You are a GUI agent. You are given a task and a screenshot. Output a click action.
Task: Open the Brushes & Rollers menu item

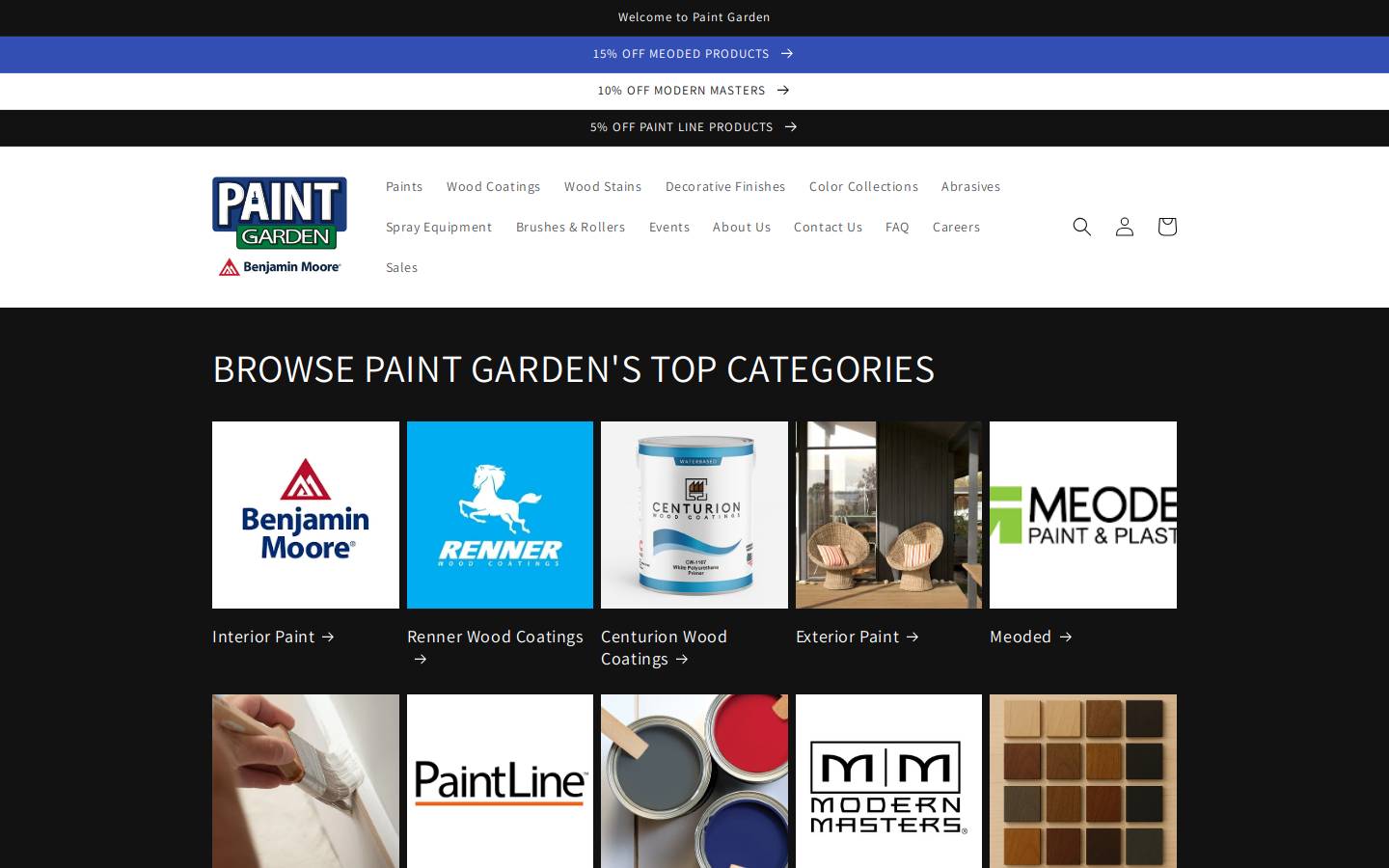571,227
